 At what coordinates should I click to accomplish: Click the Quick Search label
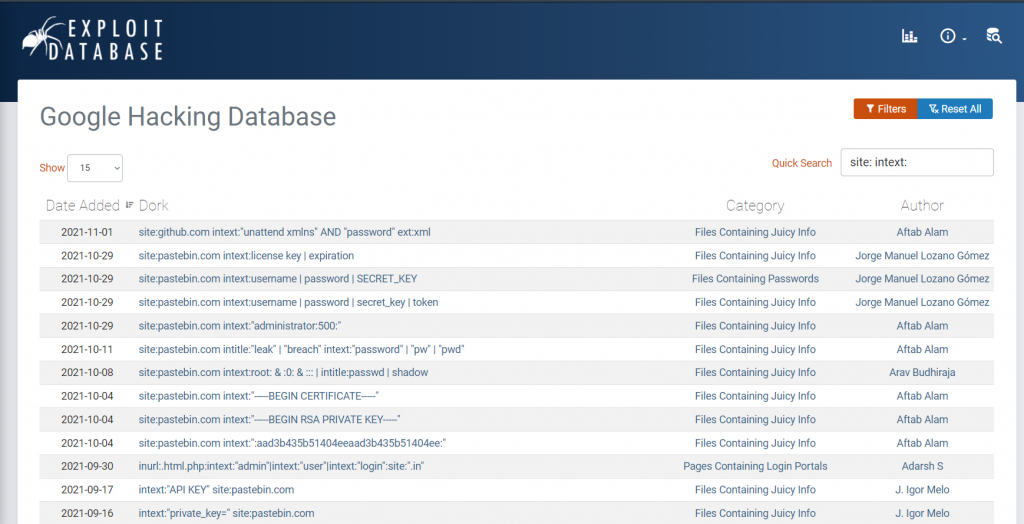(x=801, y=163)
